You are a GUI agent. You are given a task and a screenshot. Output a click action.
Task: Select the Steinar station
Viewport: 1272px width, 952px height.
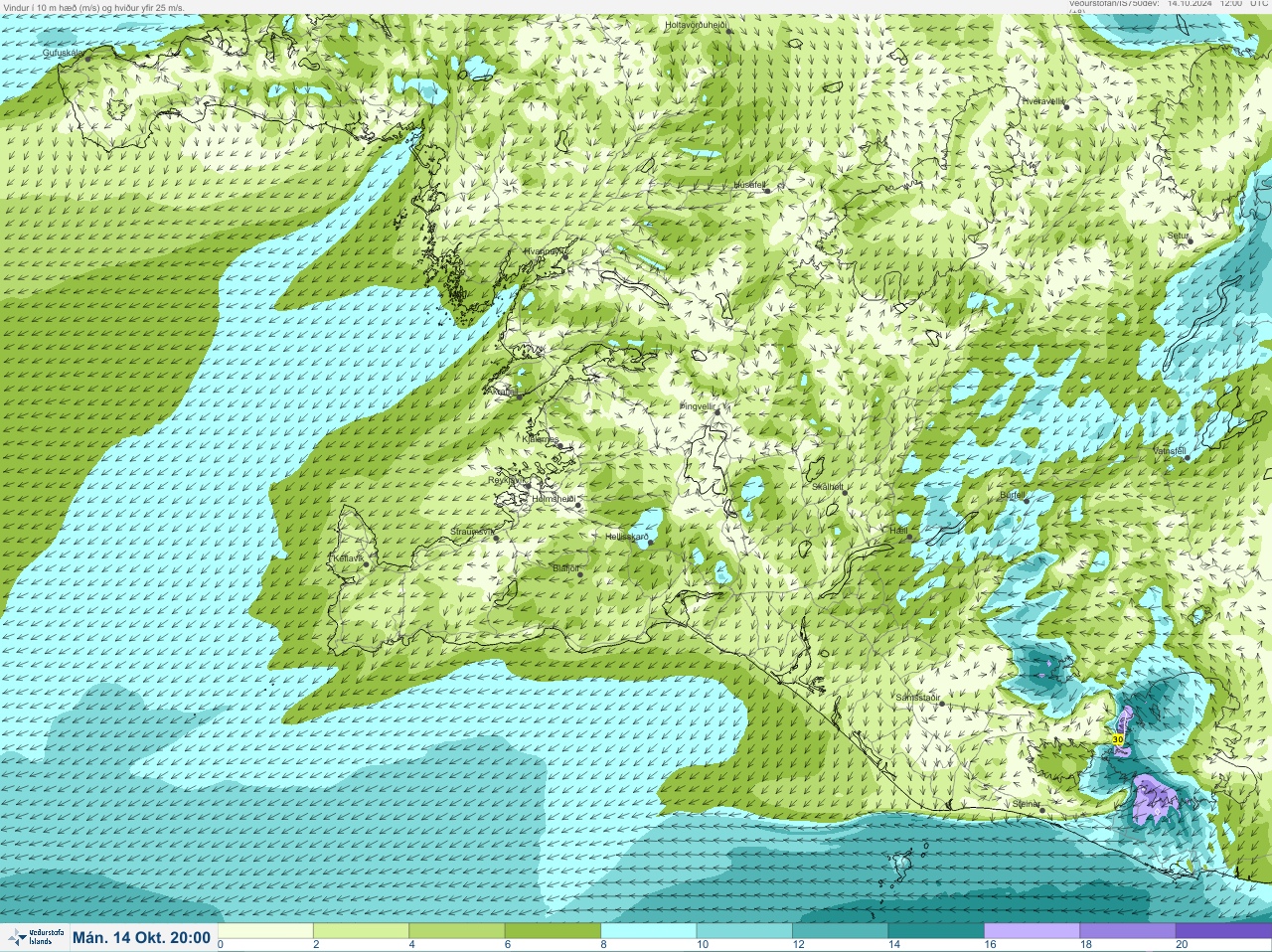click(1041, 810)
